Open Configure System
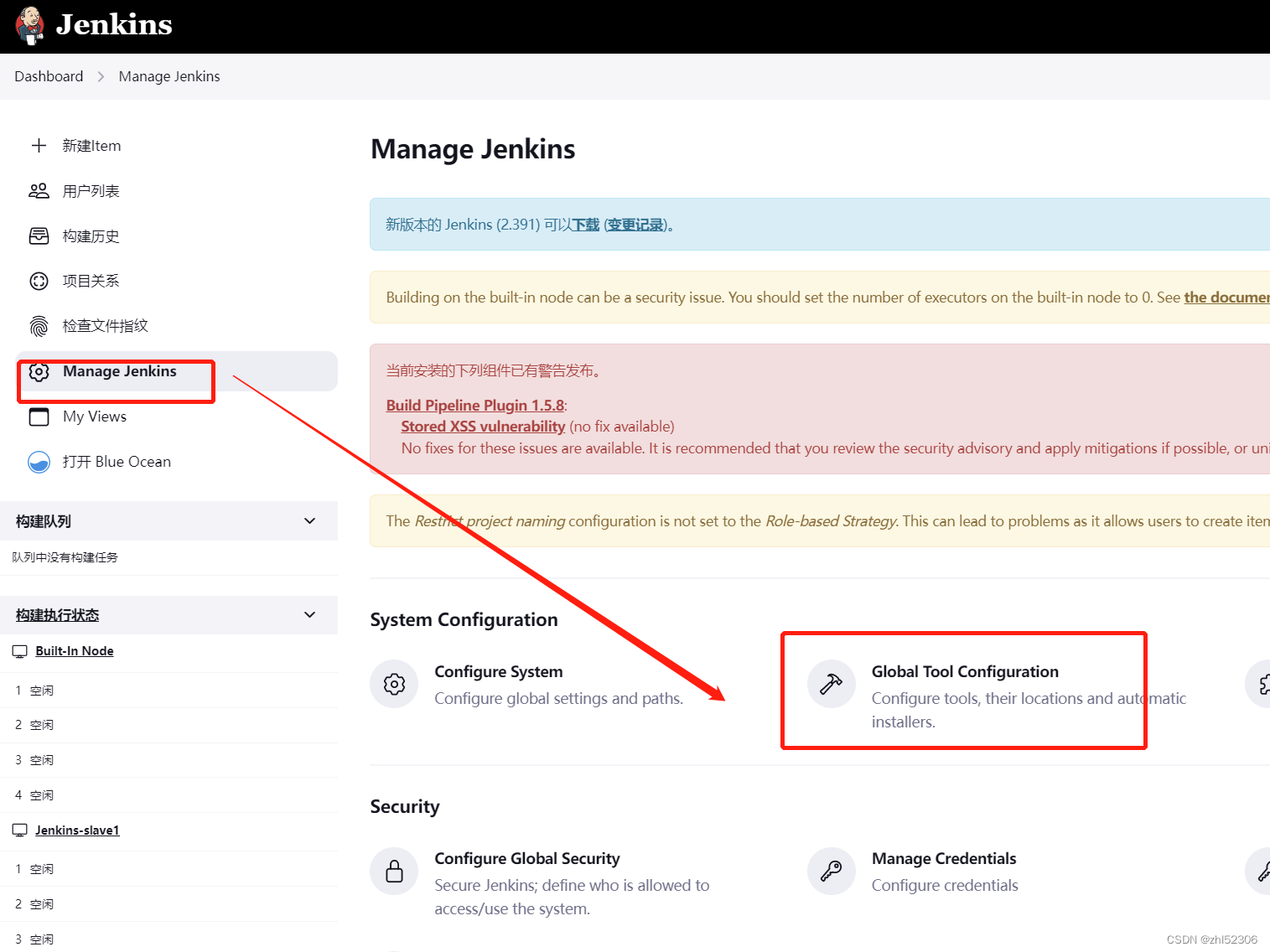 pyautogui.click(x=498, y=672)
